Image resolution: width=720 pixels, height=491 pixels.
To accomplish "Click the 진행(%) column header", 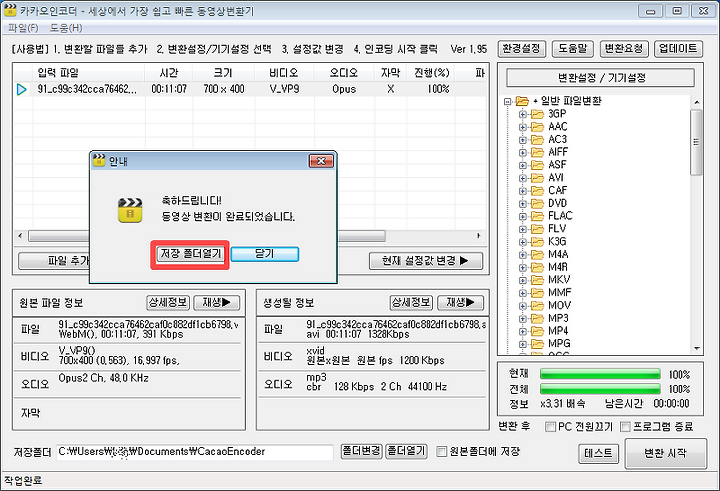I will 432,73.
